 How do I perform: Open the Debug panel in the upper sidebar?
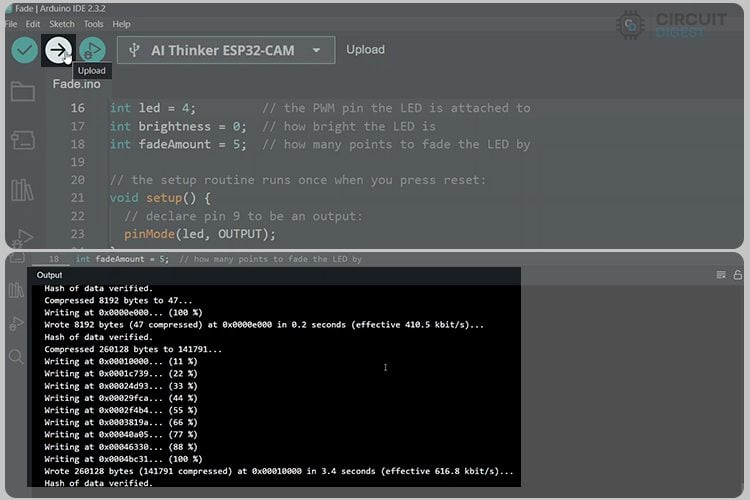(22, 237)
